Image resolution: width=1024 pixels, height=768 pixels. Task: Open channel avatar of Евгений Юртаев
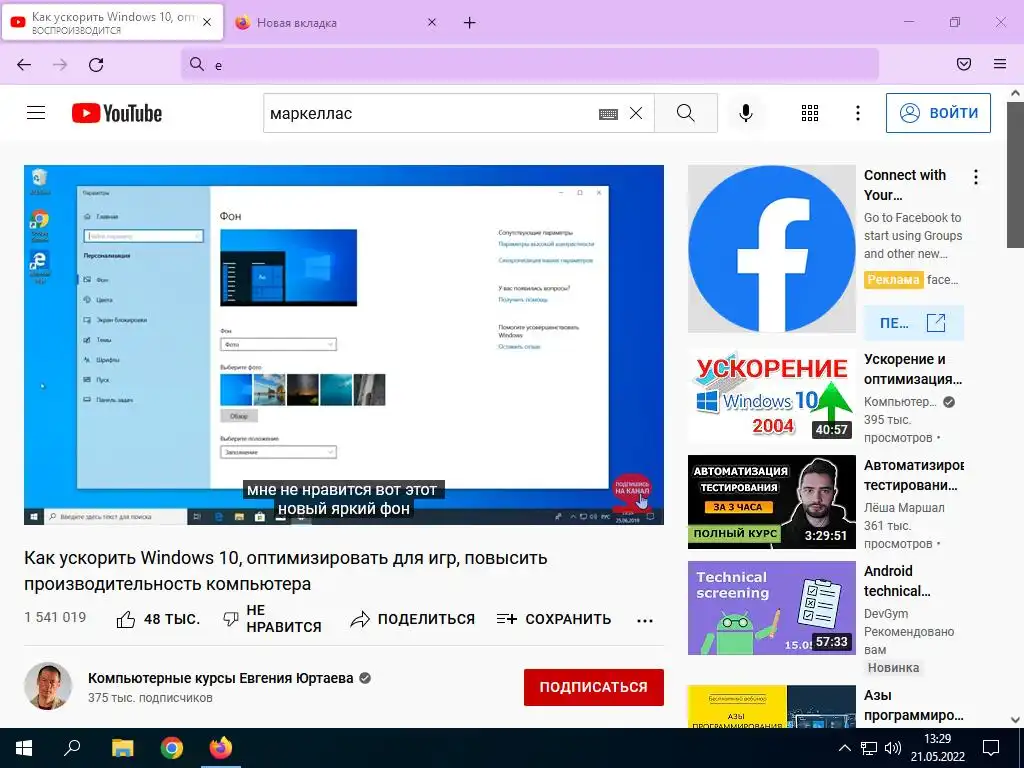48,686
